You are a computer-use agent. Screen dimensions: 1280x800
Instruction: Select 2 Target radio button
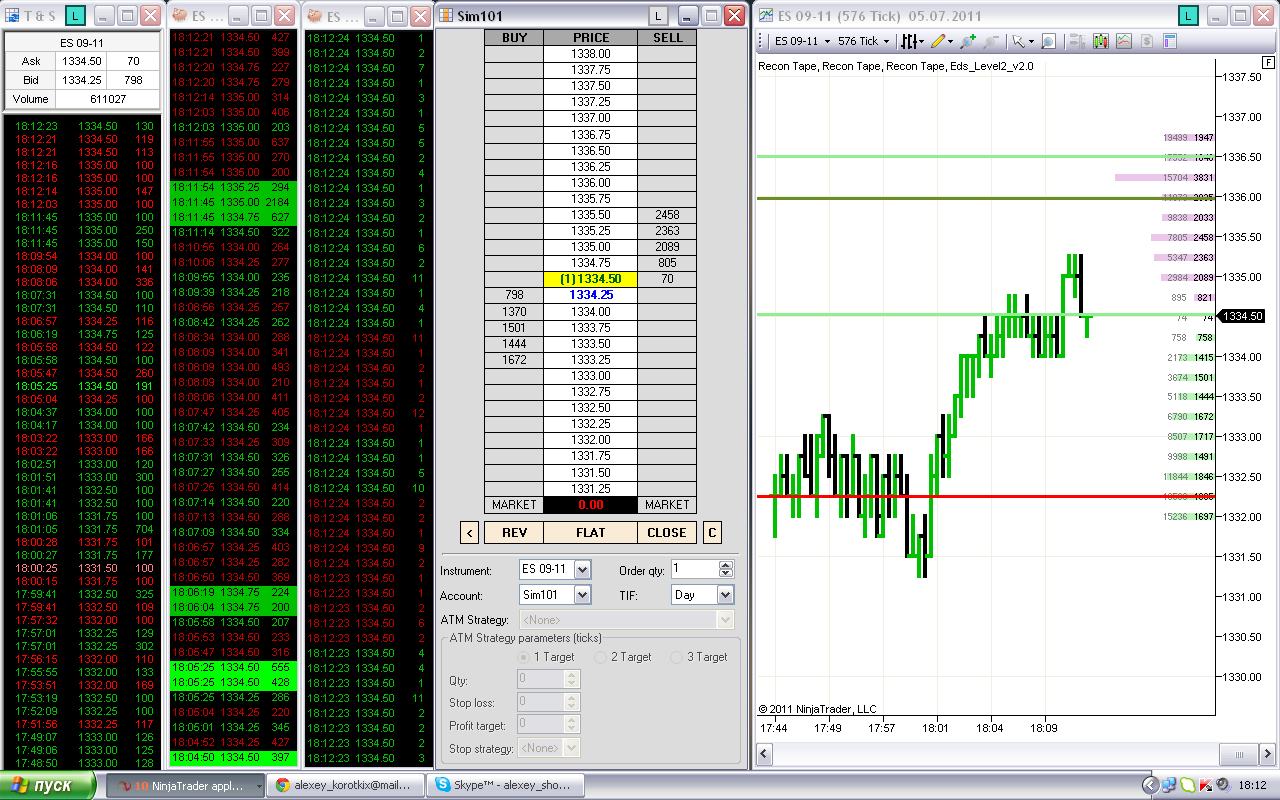pos(601,657)
